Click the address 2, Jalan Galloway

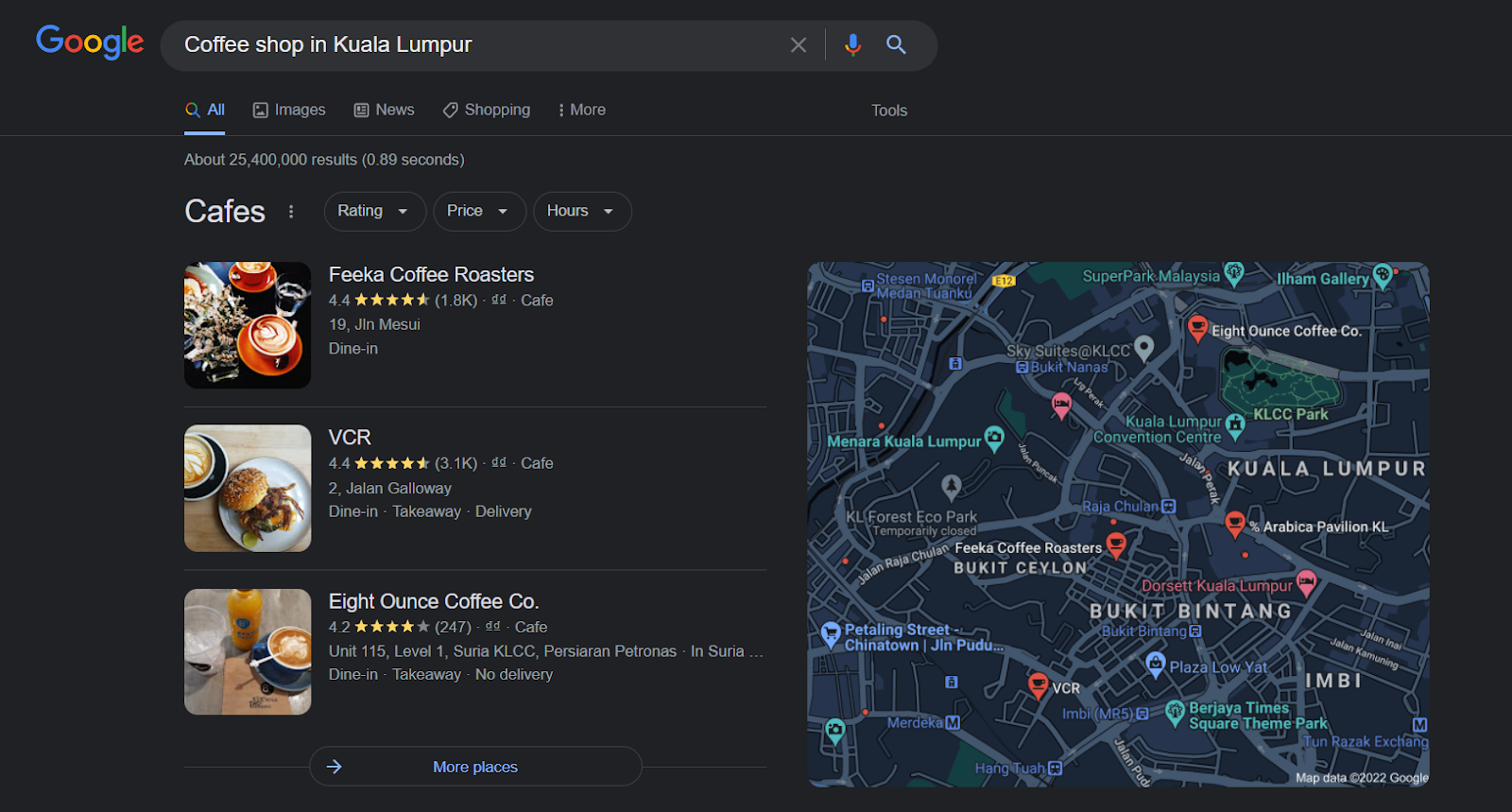[x=390, y=488]
